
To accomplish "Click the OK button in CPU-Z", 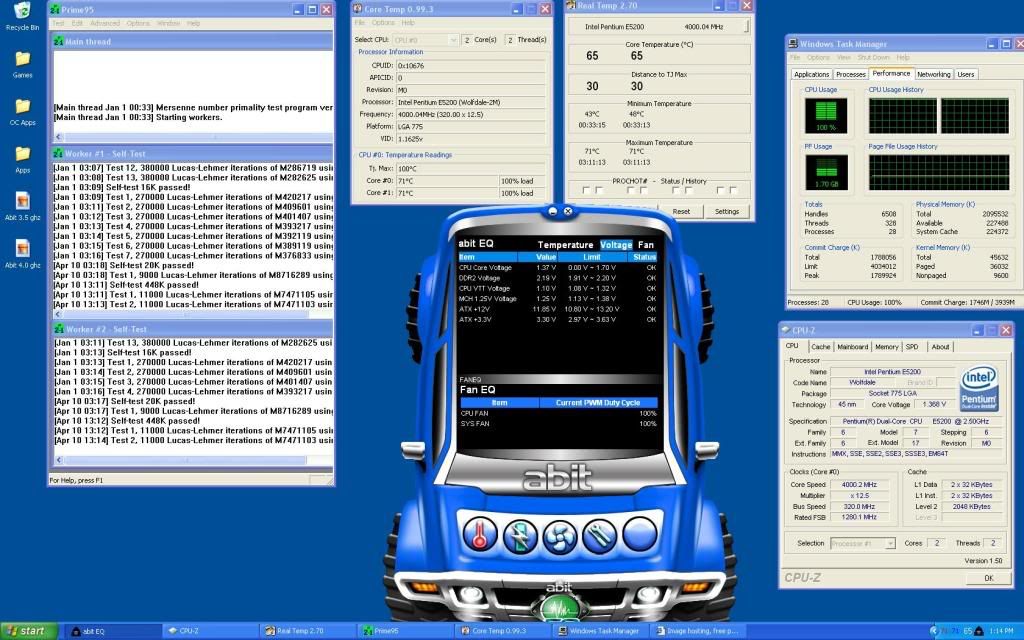I will pyautogui.click(x=988, y=578).
